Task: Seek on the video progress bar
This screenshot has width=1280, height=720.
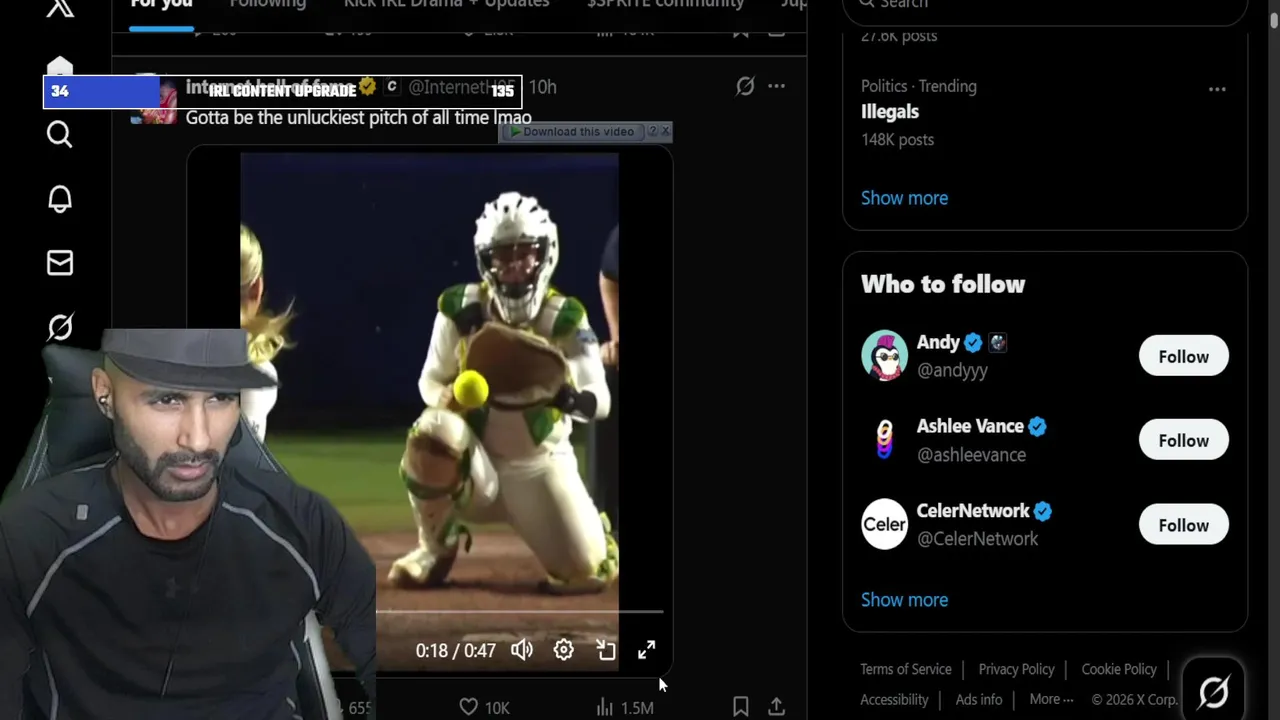Action: tap(519, 611)
